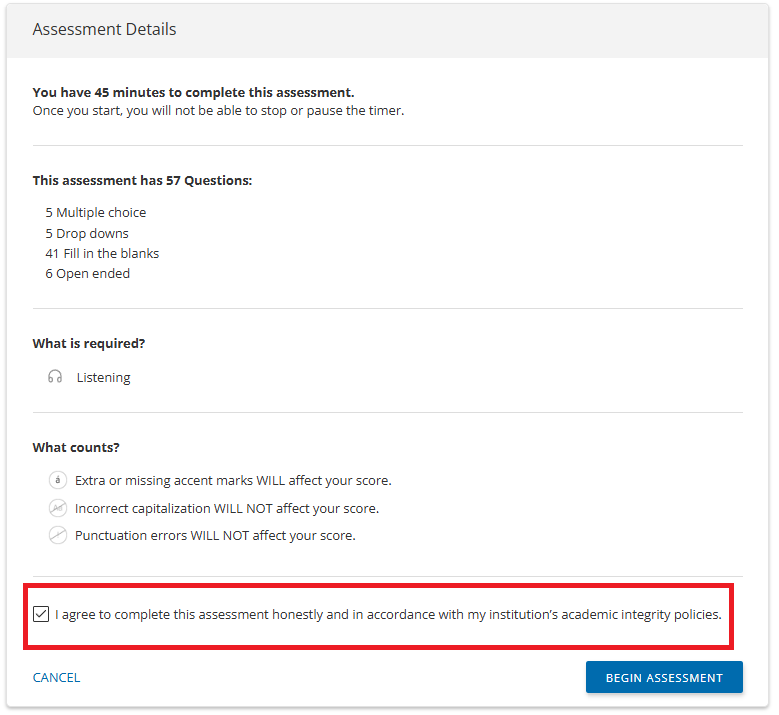The image size is (779, 715).
Task: Click the 'Assessment Details' heading
Action: point(104,29)
